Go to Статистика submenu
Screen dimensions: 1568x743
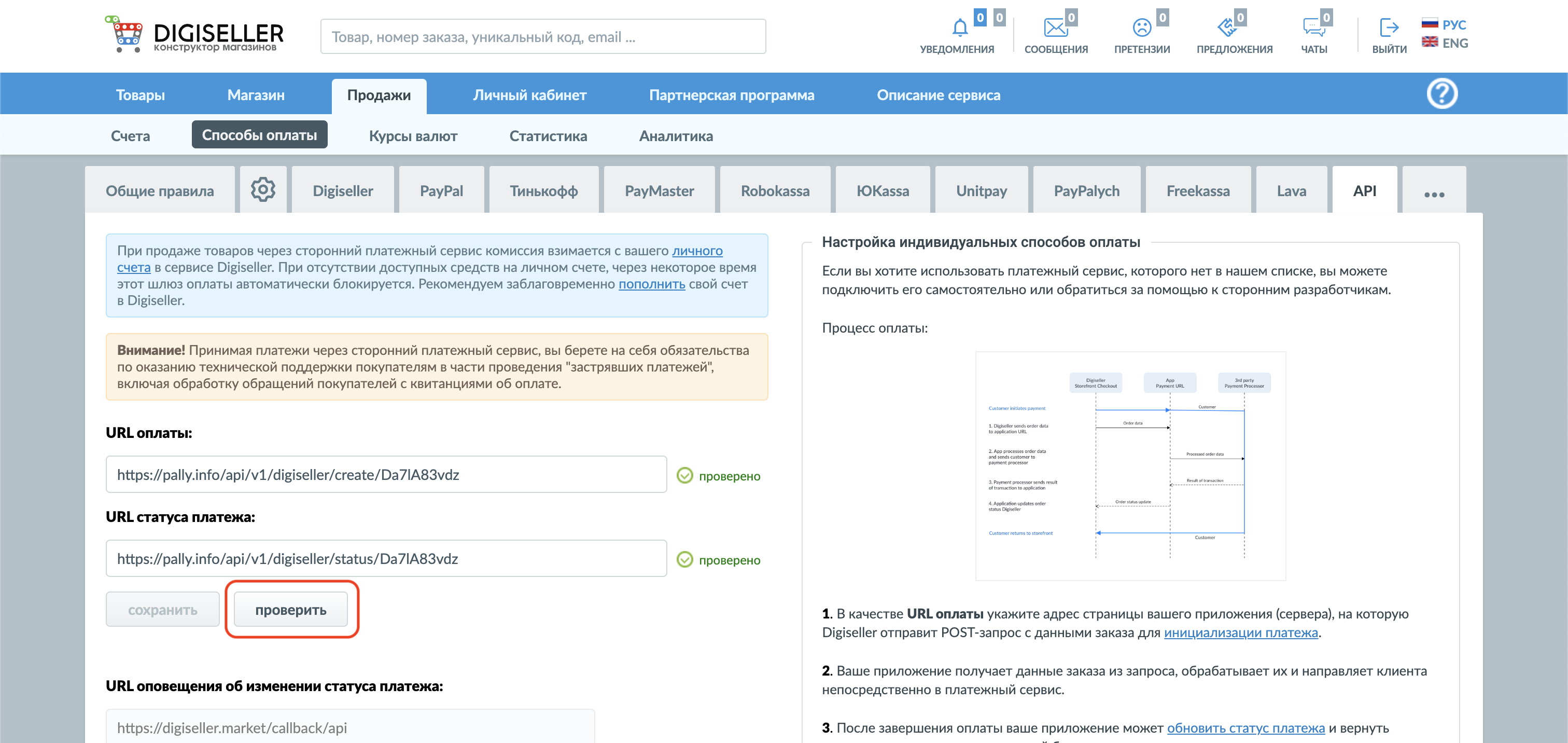tap(548, 135)
